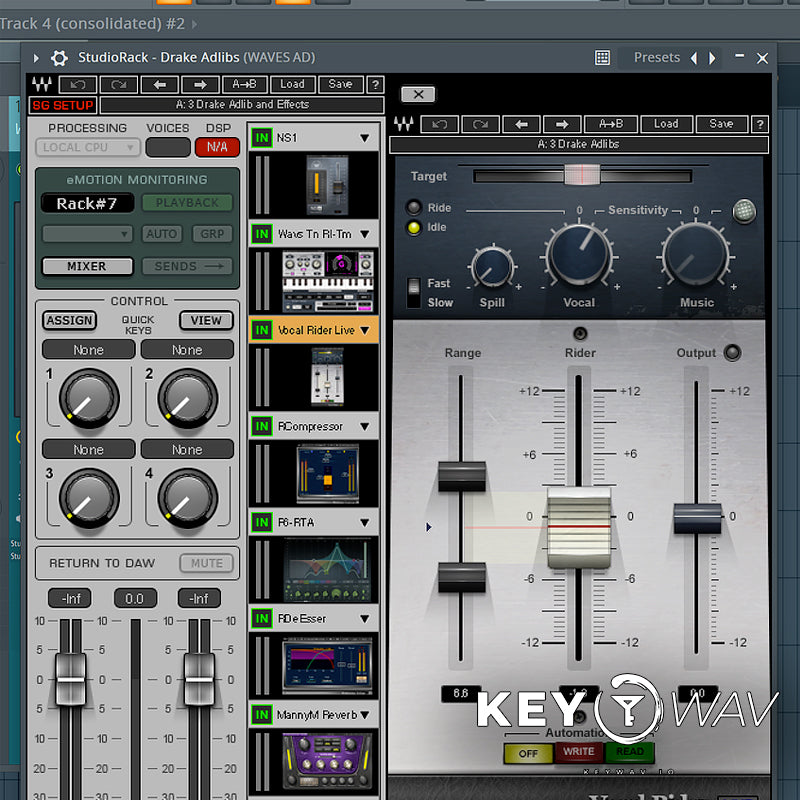
Task: Open RDeEsser slot dropdown arrow
Action: (365, 619)
